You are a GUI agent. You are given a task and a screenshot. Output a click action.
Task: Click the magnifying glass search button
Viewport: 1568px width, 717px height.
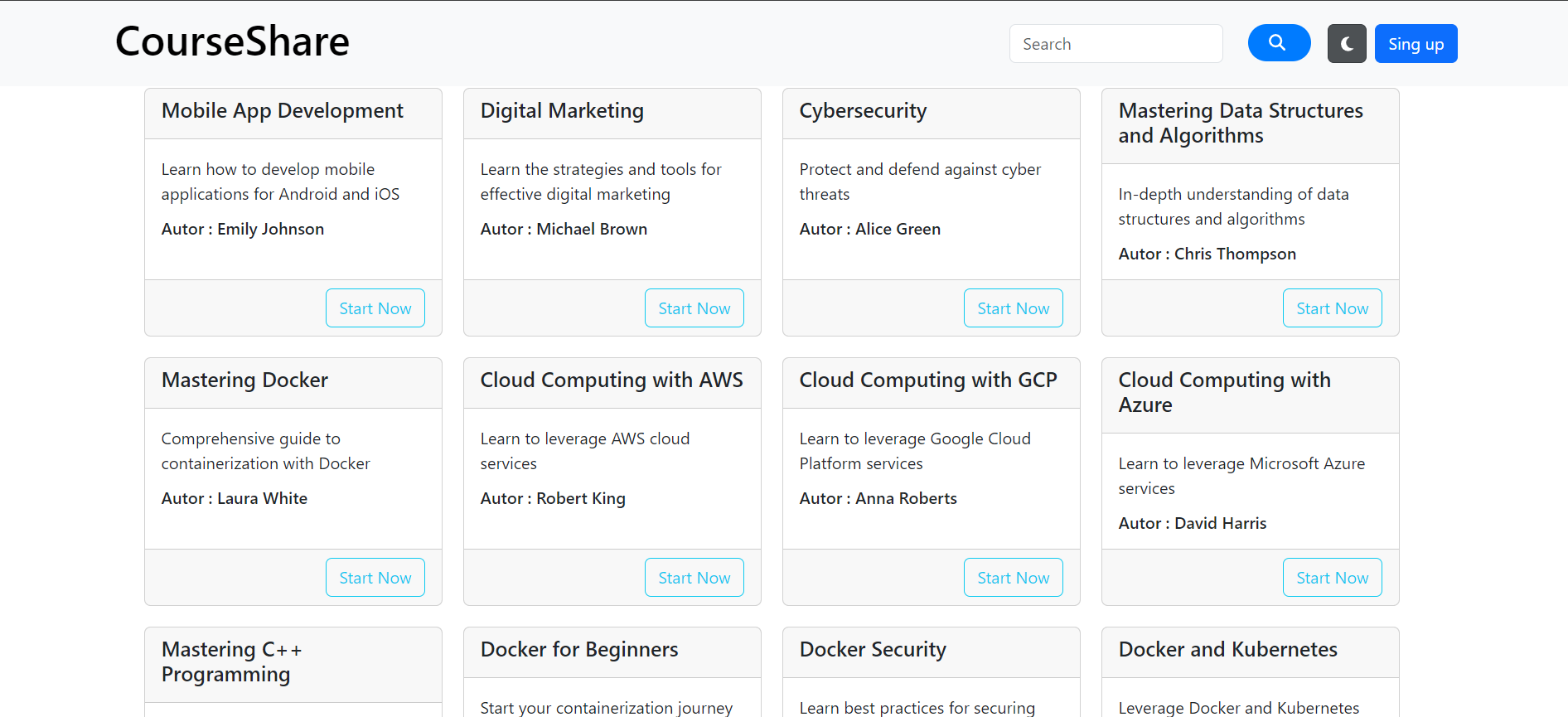tap(1279, 43)
